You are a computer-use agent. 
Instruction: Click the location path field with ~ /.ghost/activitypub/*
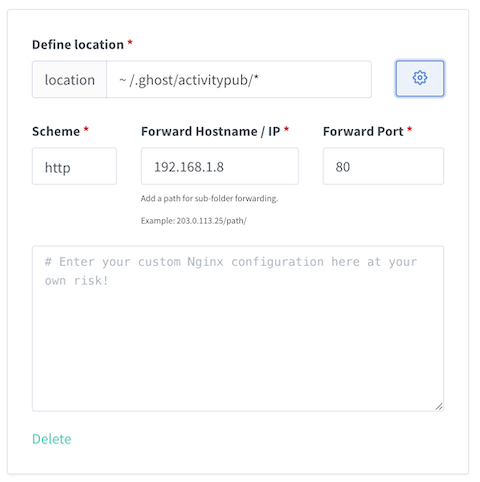pos(239,79)
